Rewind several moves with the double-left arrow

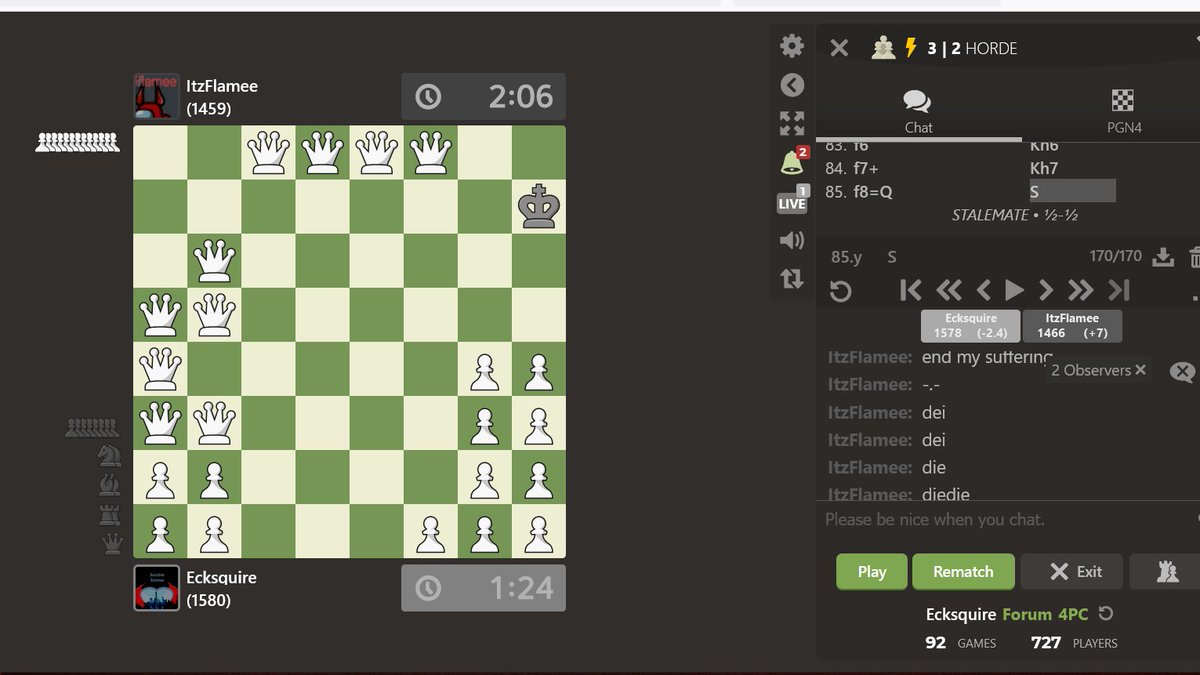click(948, 290)
